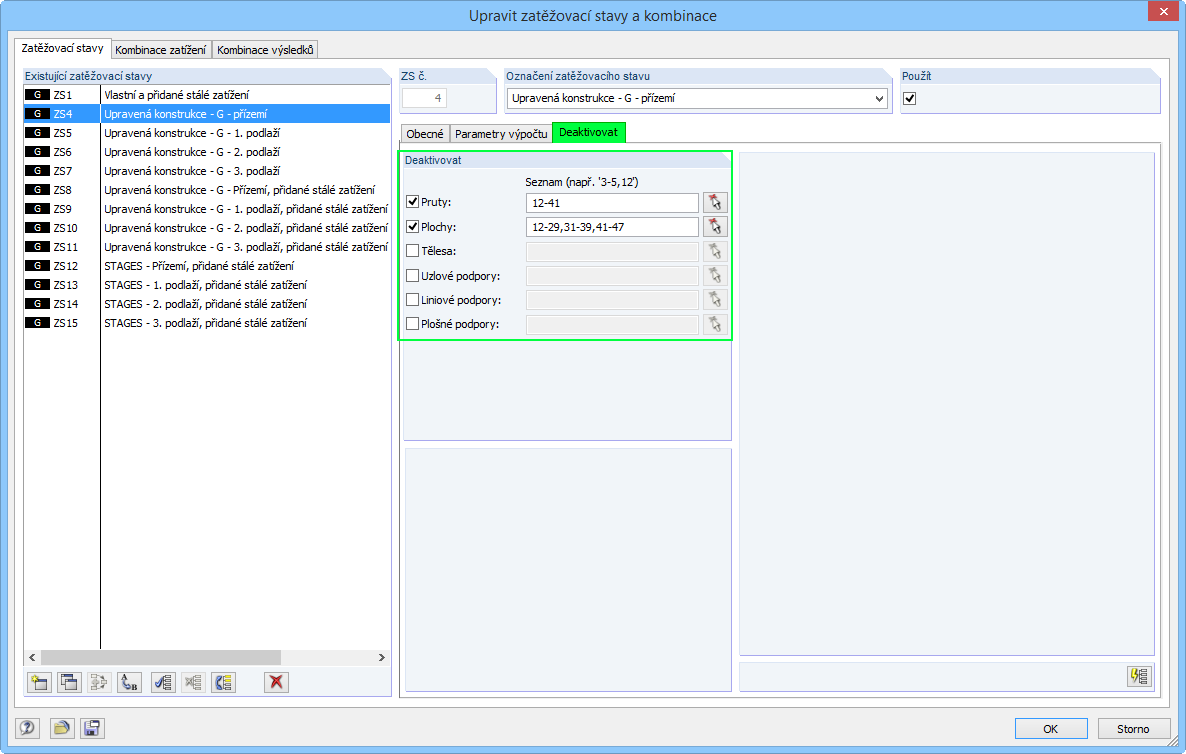The height and width of the screenshot is (754, 1186).
Task: Toggle the Pruty checkbox
Action: click(412, 202)
